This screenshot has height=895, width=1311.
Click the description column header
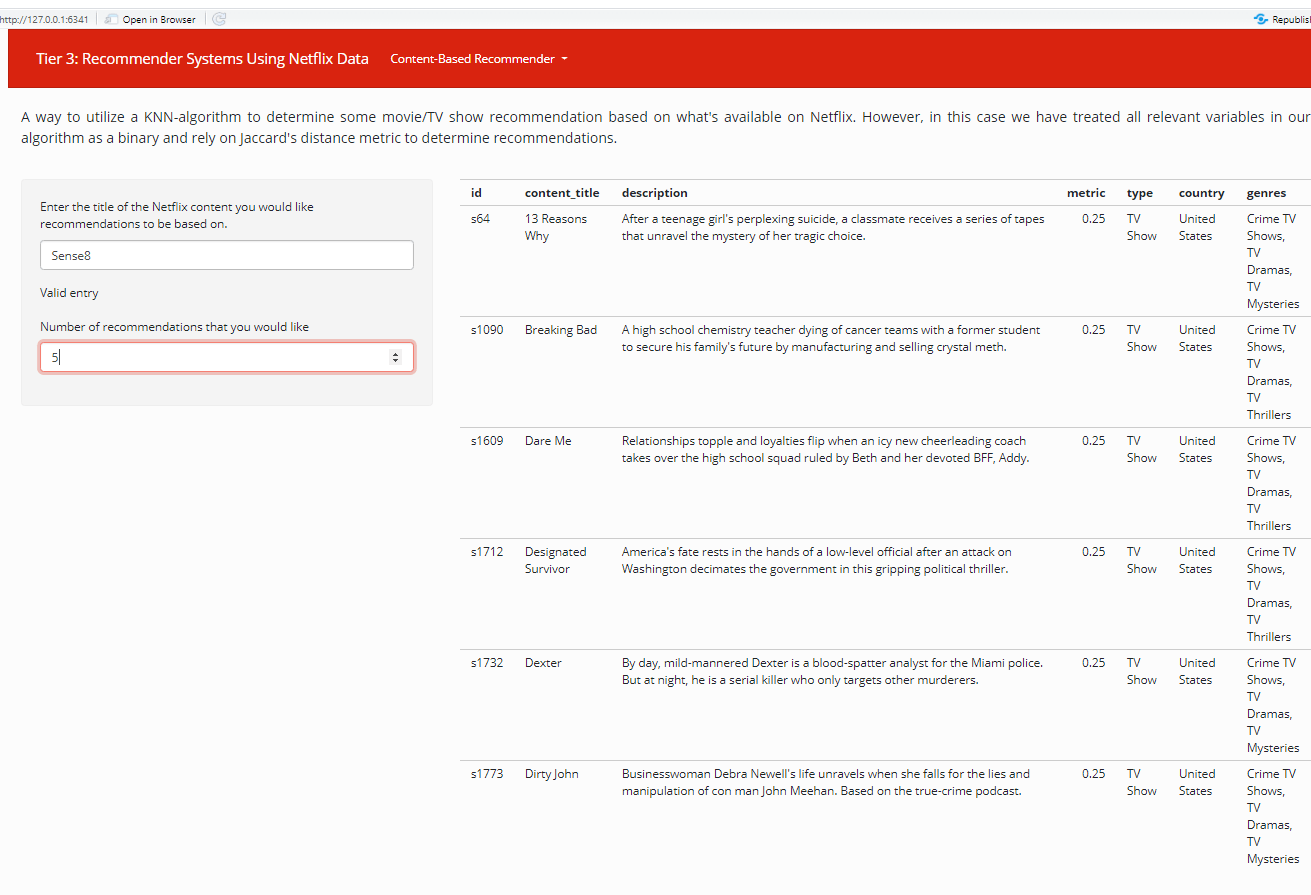(655, 193)
